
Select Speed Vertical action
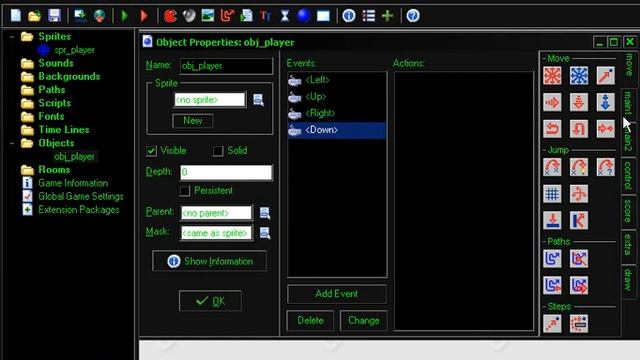click(x=579, y=102)
